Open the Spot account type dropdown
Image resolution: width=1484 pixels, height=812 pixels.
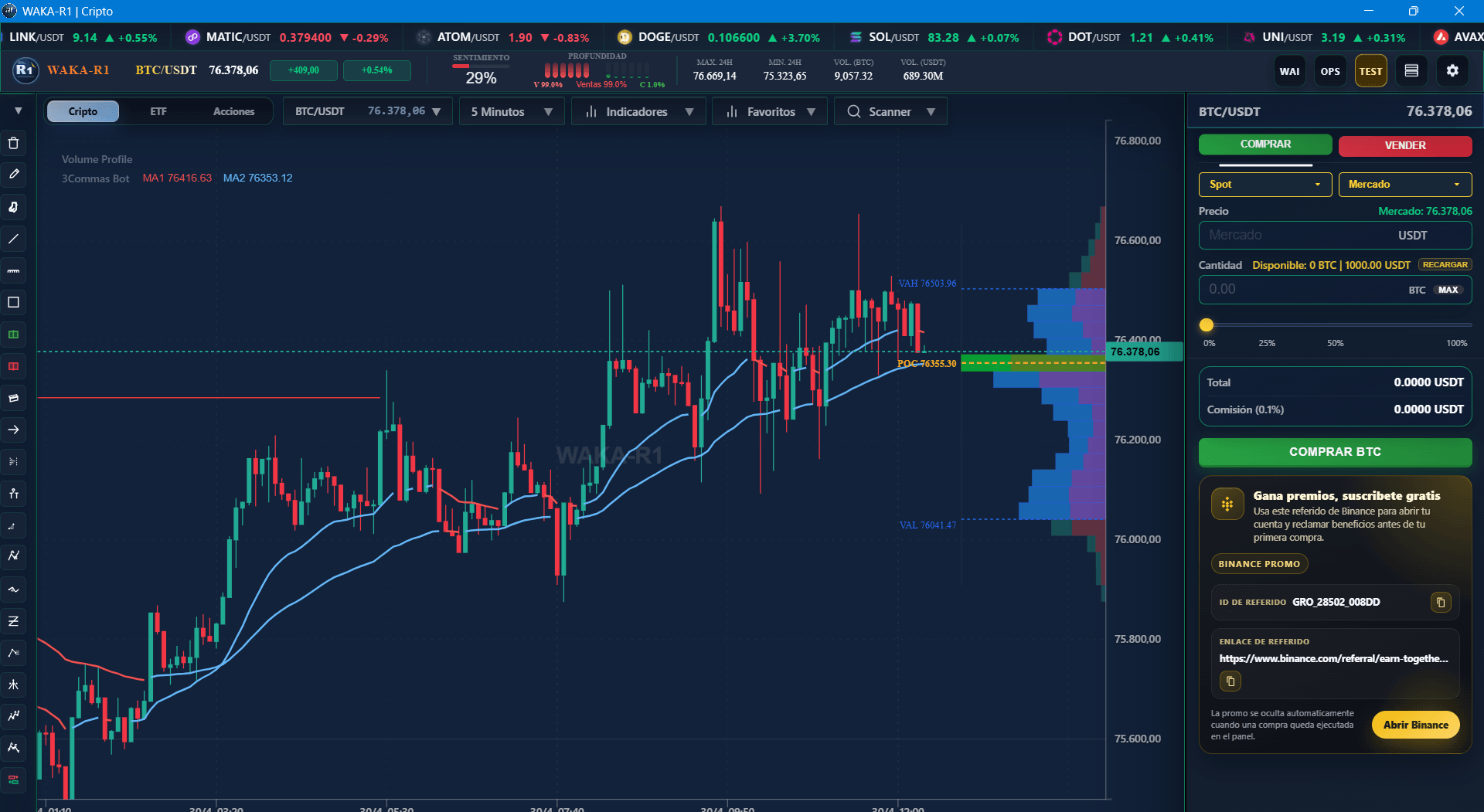(1265, 184)
